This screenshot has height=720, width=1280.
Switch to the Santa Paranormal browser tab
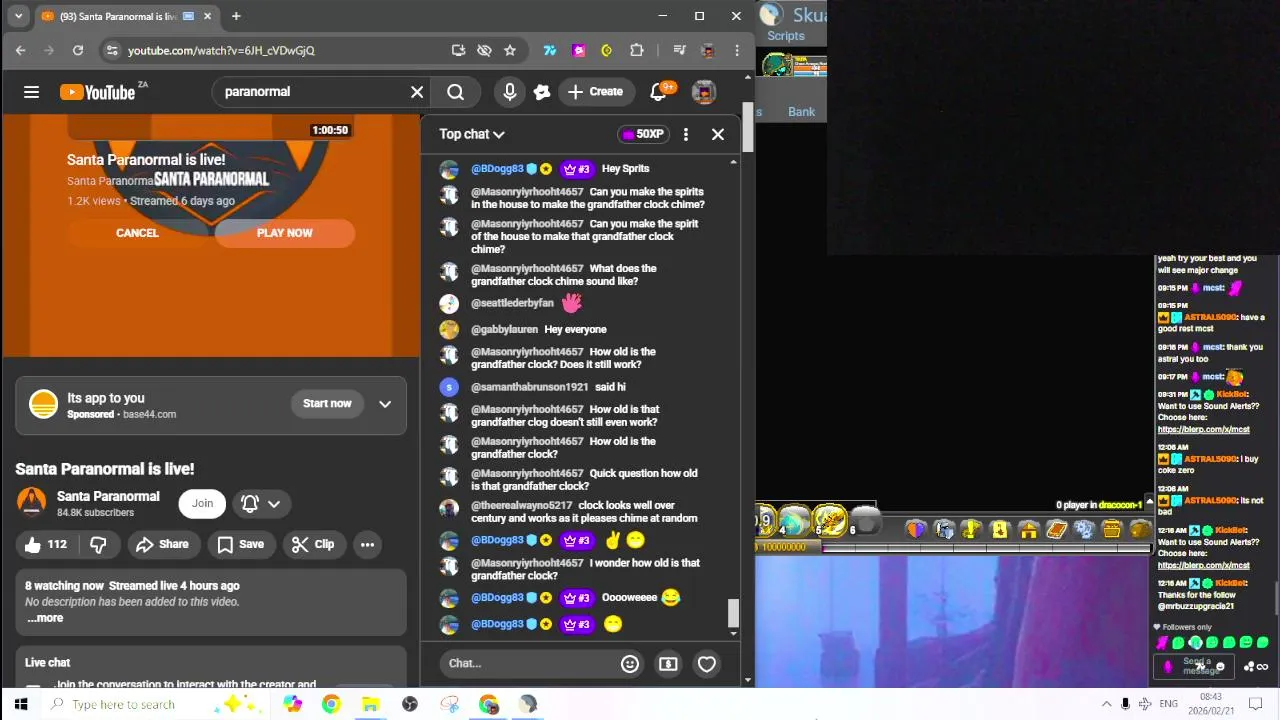[125, 16]
